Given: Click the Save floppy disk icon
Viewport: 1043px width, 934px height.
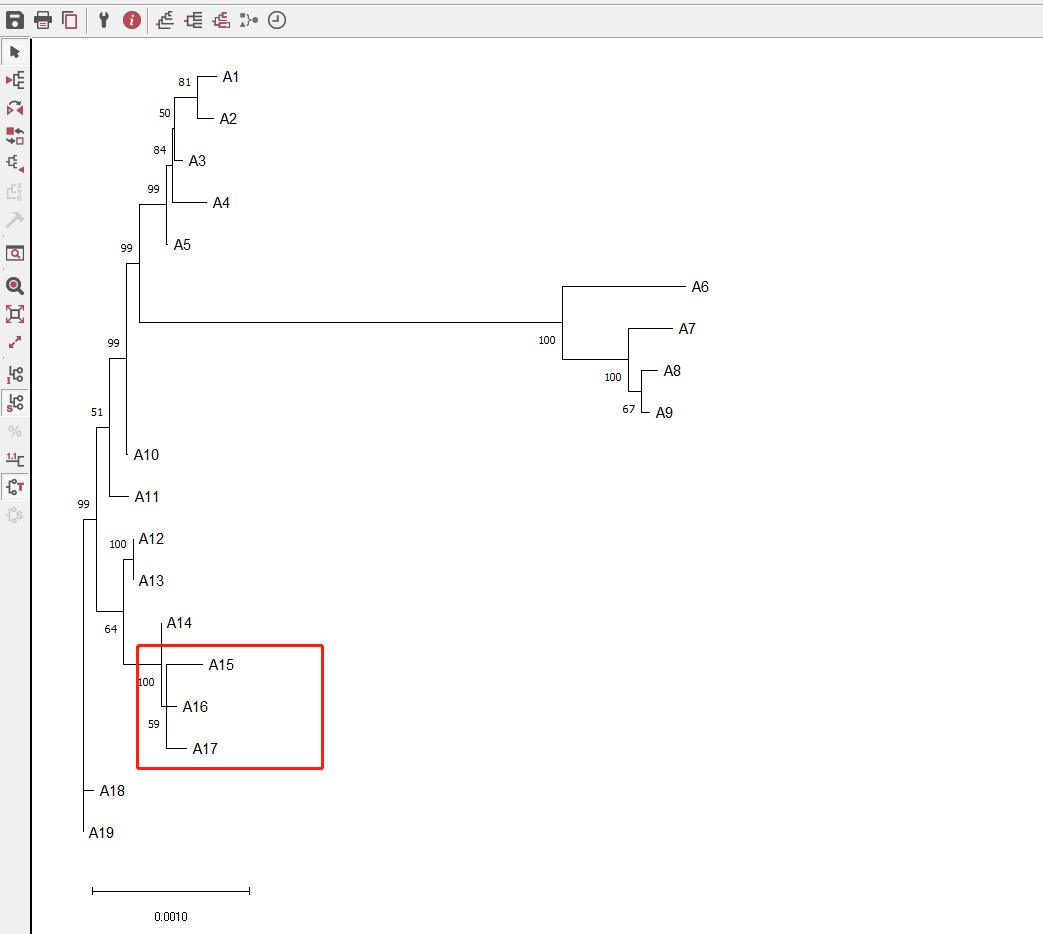Looking at the screenshot, I should [x=15, y=21].
